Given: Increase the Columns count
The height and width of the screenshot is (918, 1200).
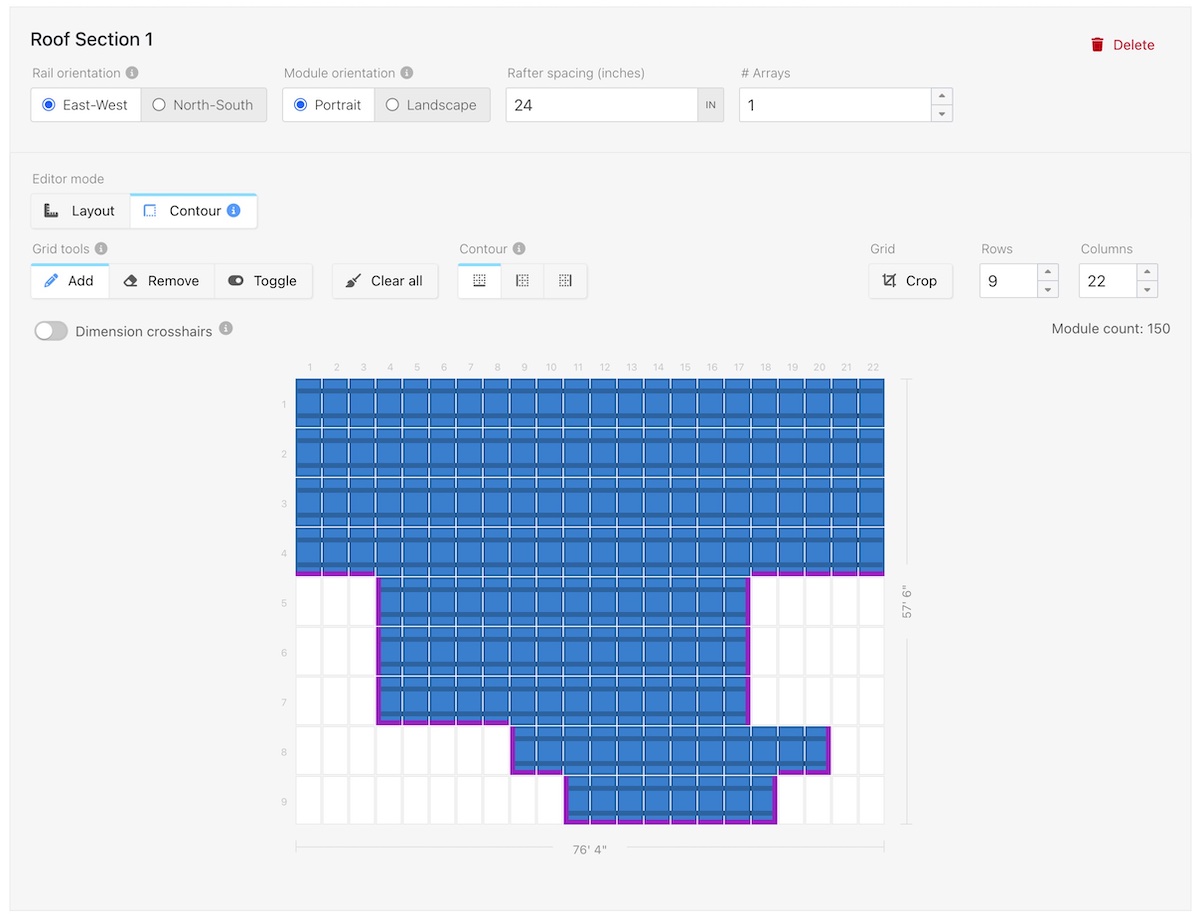Looking at the screenshot, I should [x=1147, y=273].
